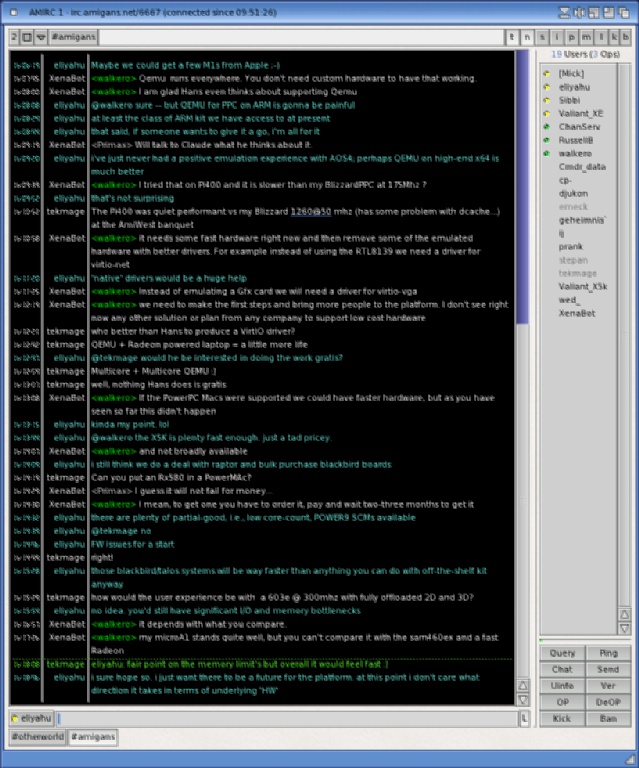Switch to the #otherworld channel tab
Image resolution: width=639 pixels, height=768 pixels.
pos(38,737)
